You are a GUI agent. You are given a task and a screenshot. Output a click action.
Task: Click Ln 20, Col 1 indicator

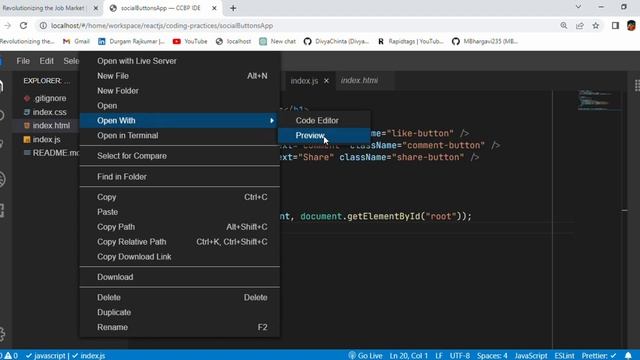point(409,356)
